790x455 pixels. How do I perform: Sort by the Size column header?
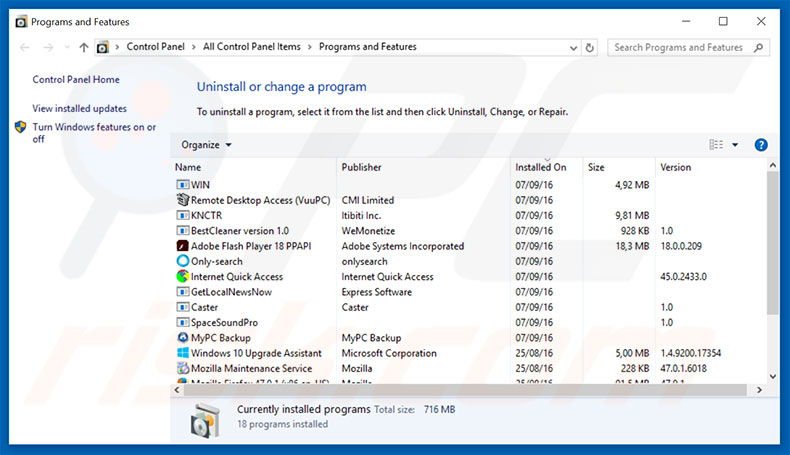click(x=596, y=167)
